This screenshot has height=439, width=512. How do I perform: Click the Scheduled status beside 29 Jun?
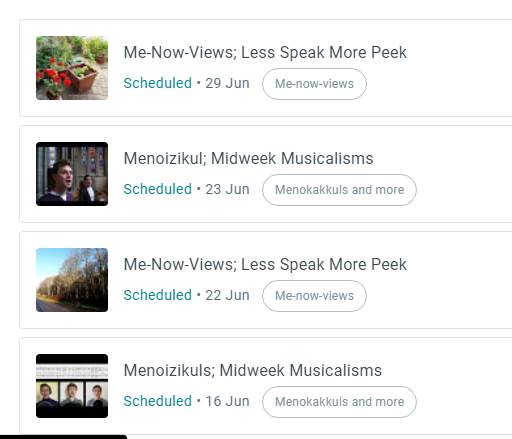158,83
